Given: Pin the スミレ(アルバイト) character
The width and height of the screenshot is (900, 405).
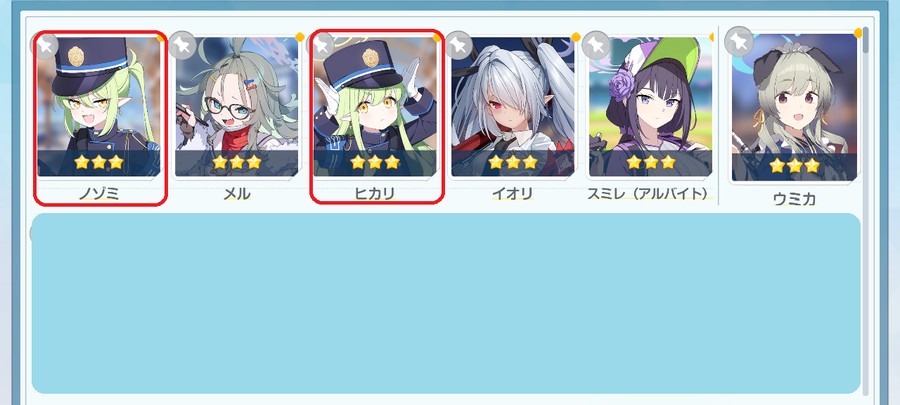Looking at the screenshot, I should [596, 45].
